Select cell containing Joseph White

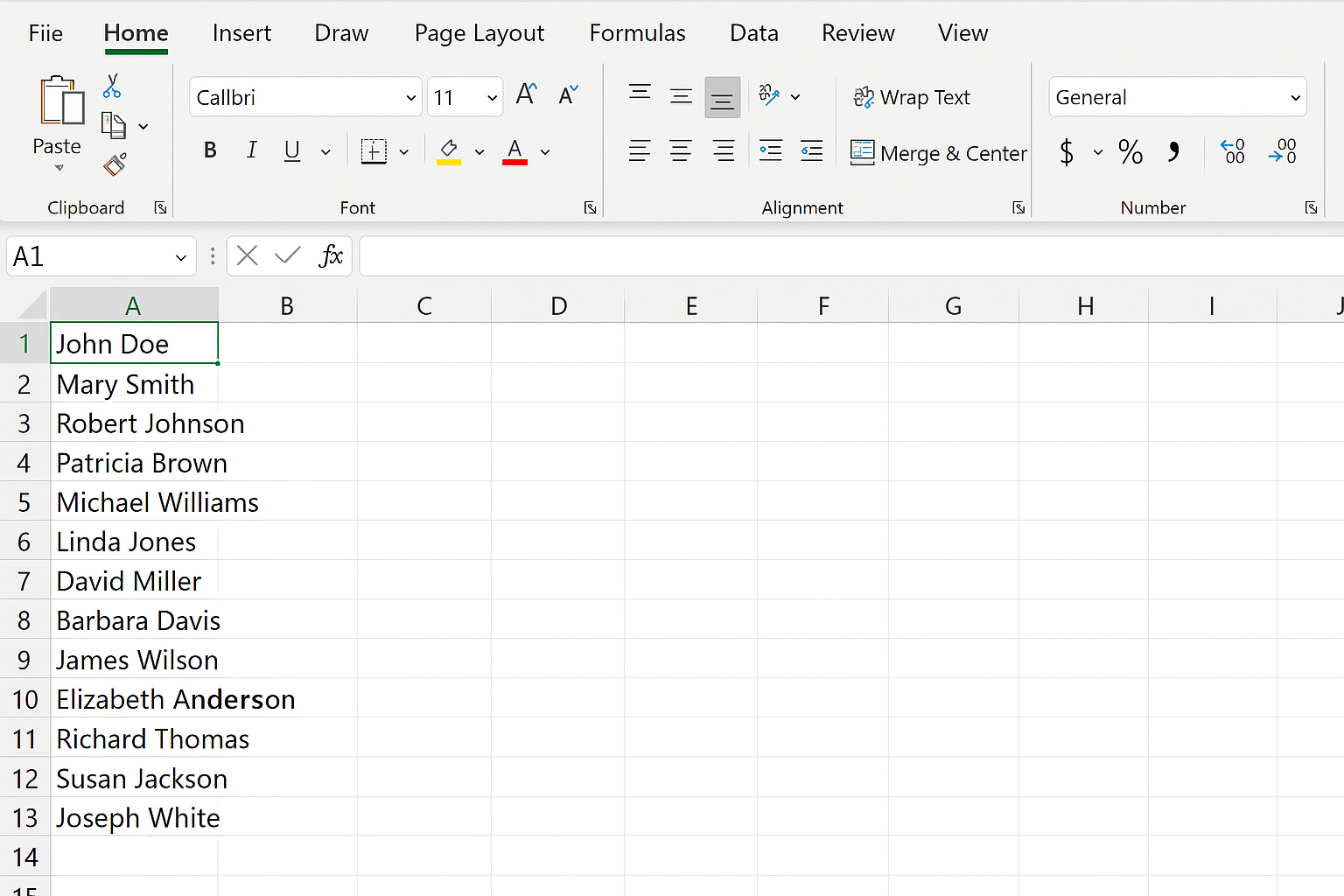pyautogui.click(x=134, y=817)
